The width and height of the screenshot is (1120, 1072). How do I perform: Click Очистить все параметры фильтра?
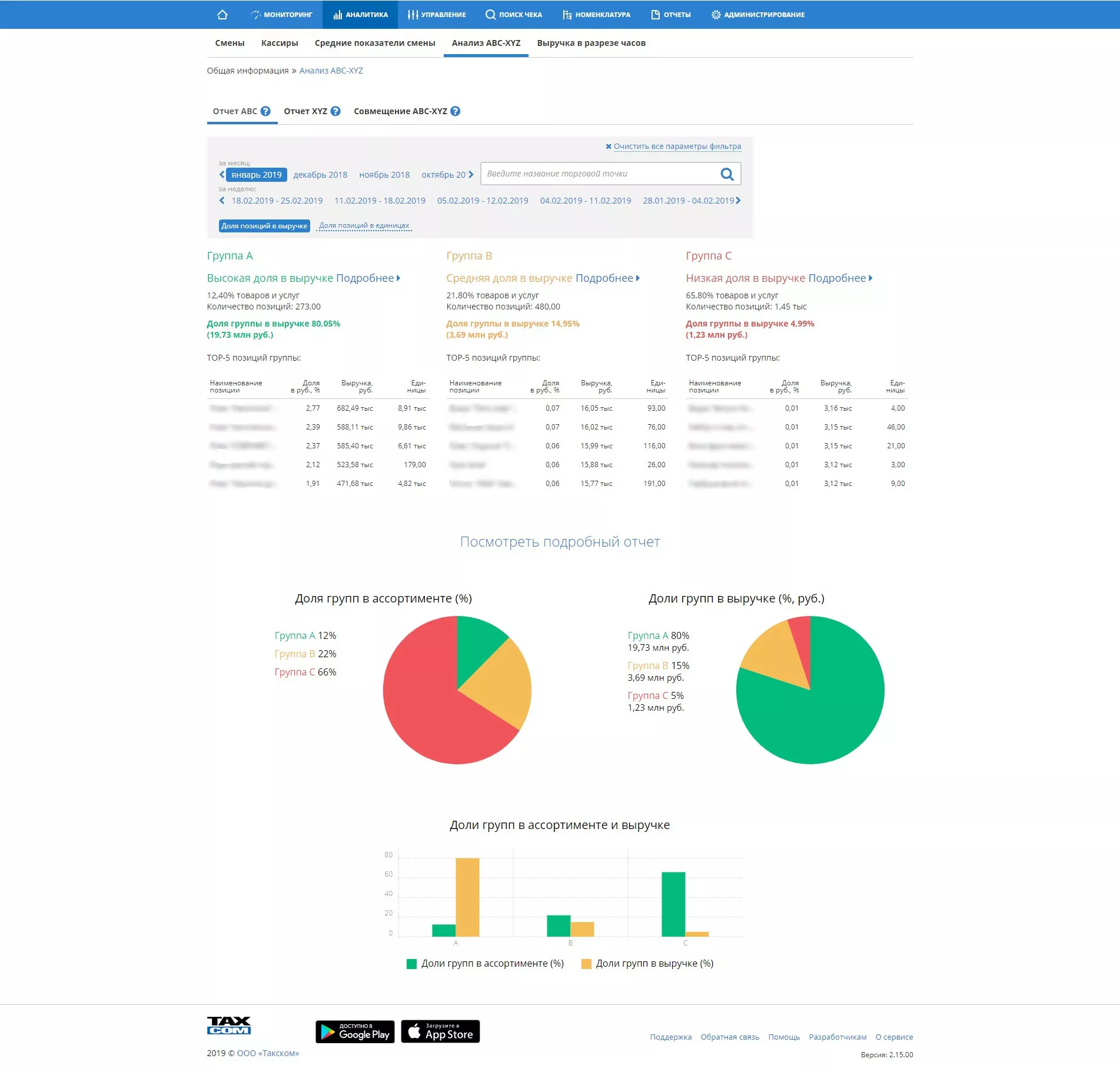click(x=676, y=147)
